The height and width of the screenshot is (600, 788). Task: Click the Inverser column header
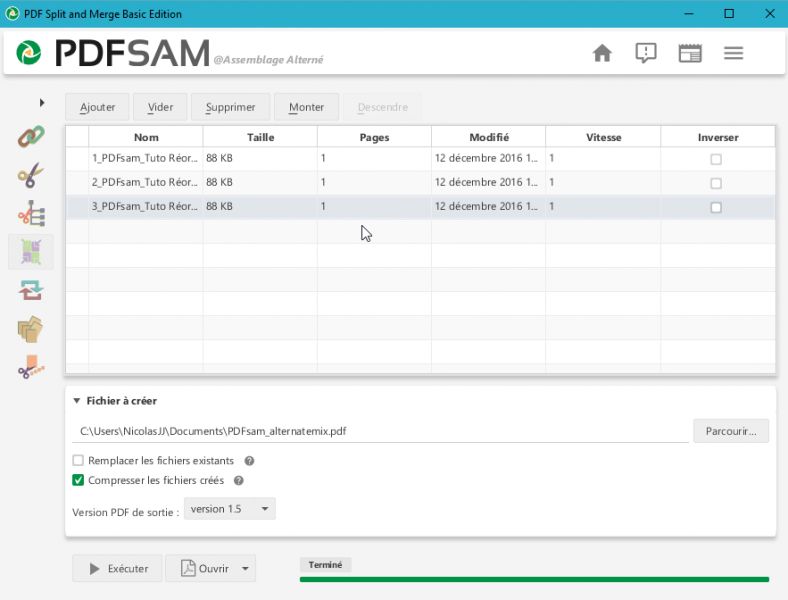coord(718,137)
